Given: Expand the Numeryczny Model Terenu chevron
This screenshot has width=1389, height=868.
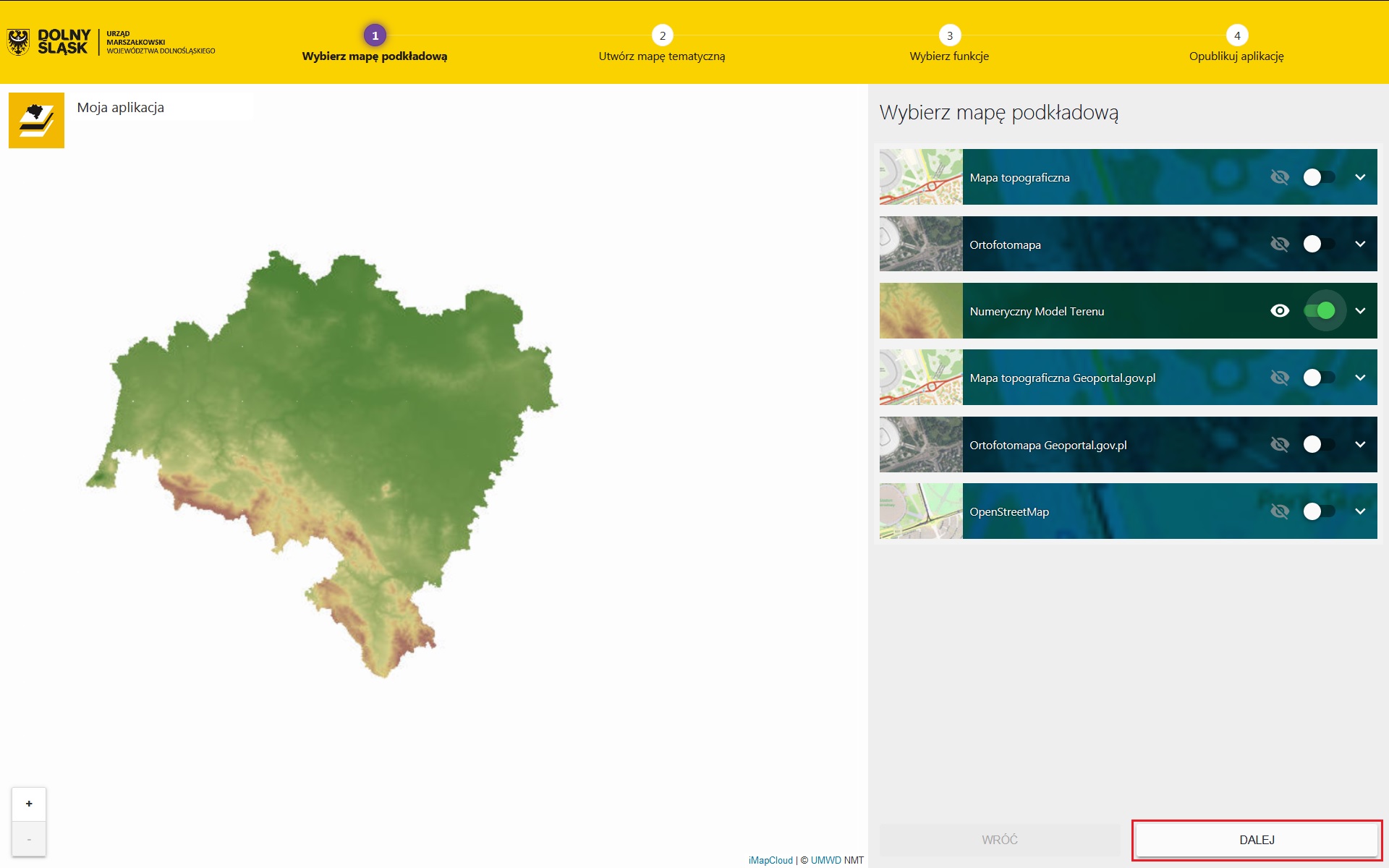Looking at the screenshot, I should [1360, 311].
